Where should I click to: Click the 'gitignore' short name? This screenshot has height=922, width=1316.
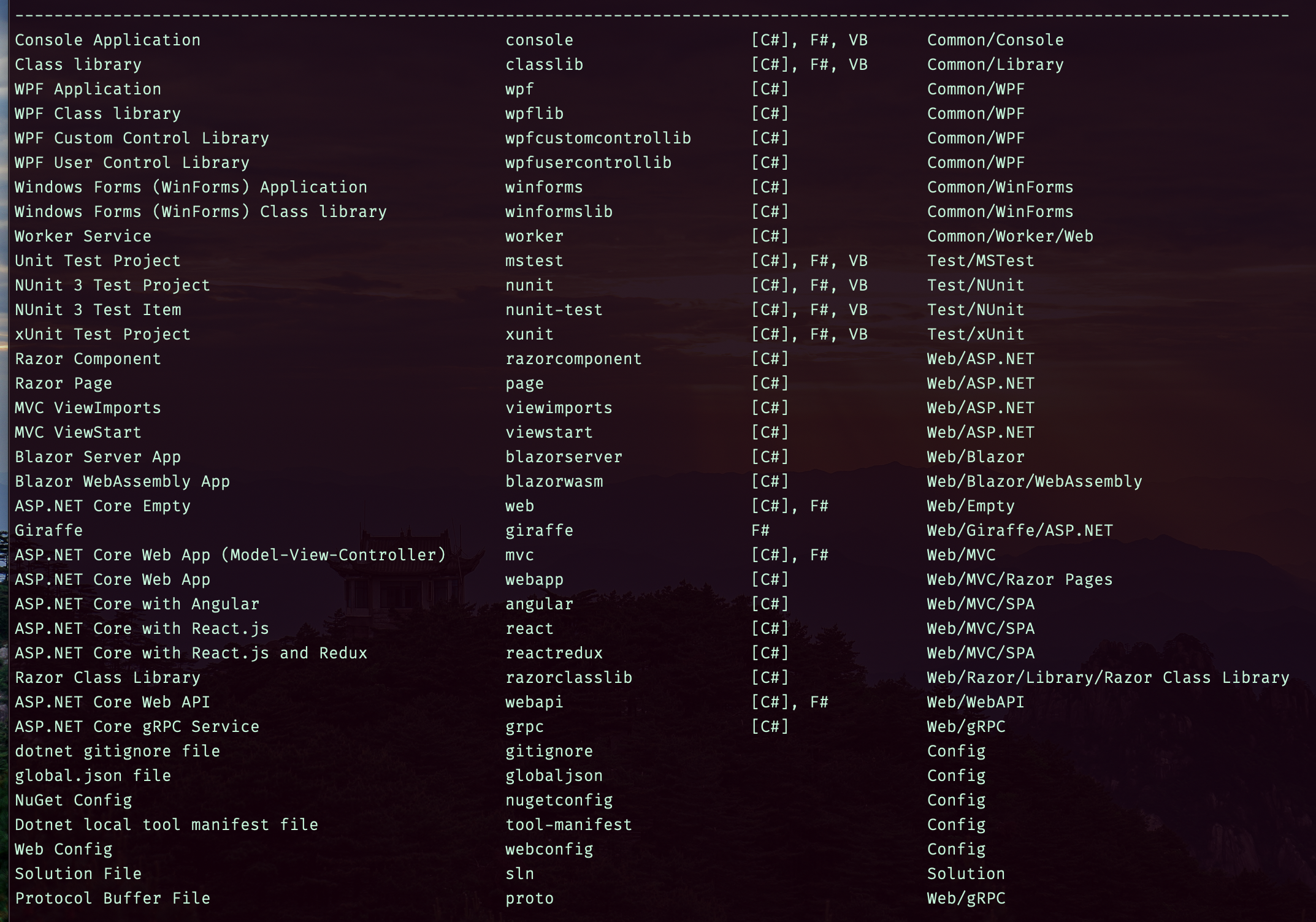tap(549, 752)
